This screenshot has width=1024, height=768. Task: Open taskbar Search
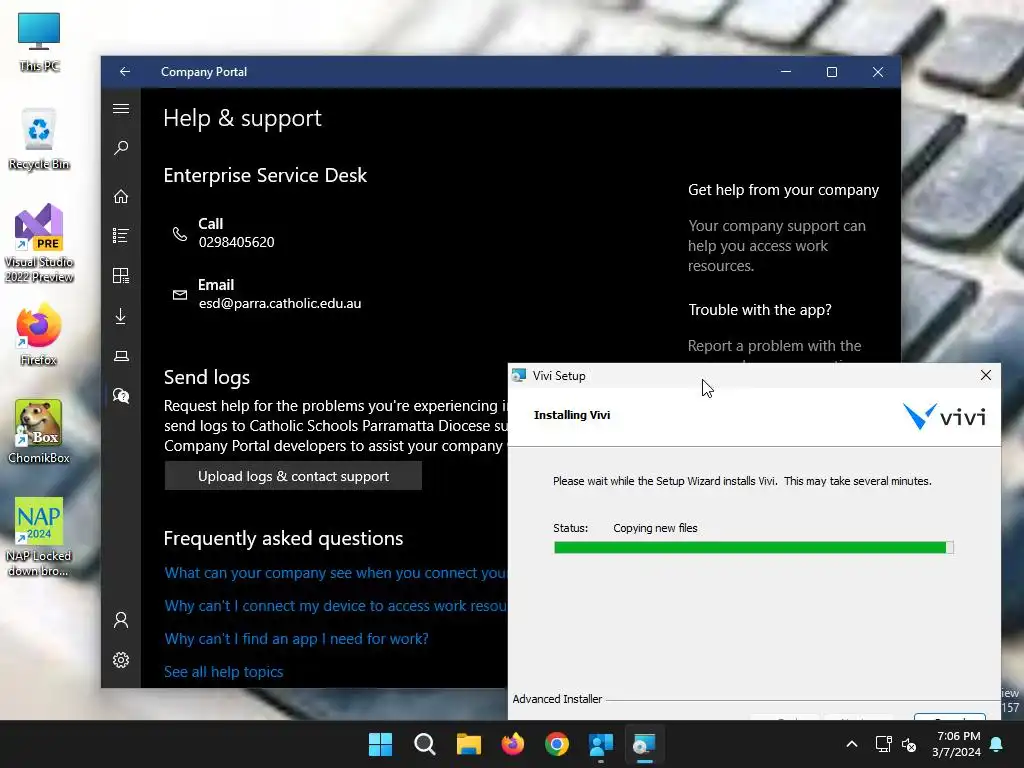coord(424,744)
